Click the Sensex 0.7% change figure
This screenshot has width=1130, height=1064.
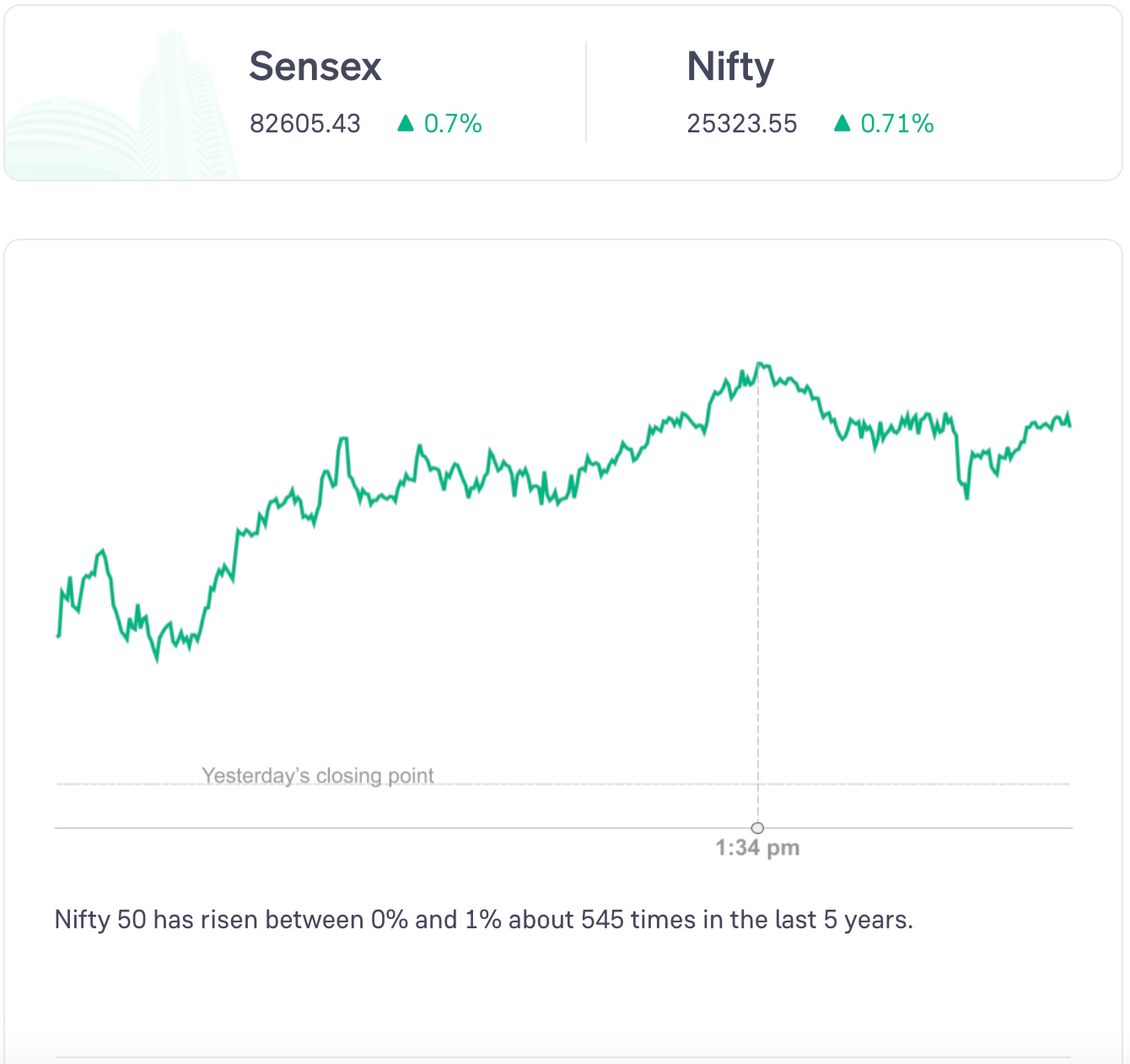pos(453,124)
